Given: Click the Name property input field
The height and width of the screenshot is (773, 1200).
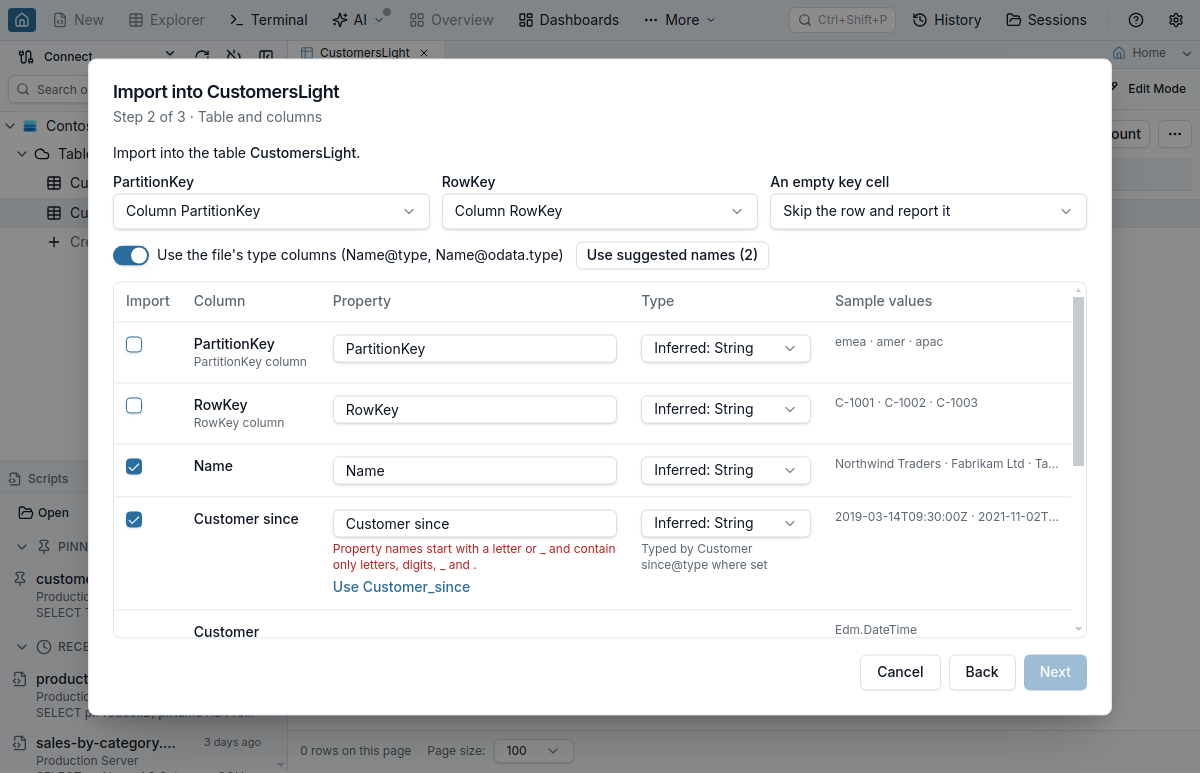Looking at the screenshot, I should [x=475, y=471].
